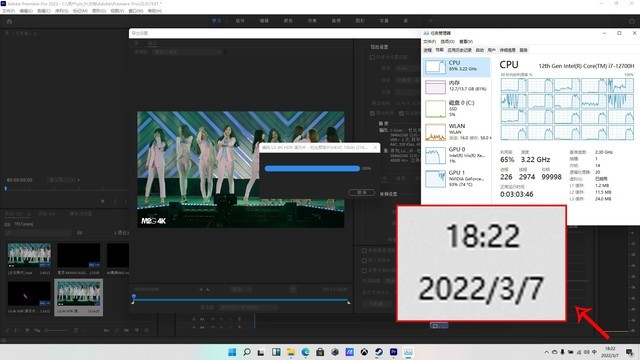Viewport: 640px width, 360px height.
Task: Click the cancel button in the encoding dialog
Action: coord(362,192)
